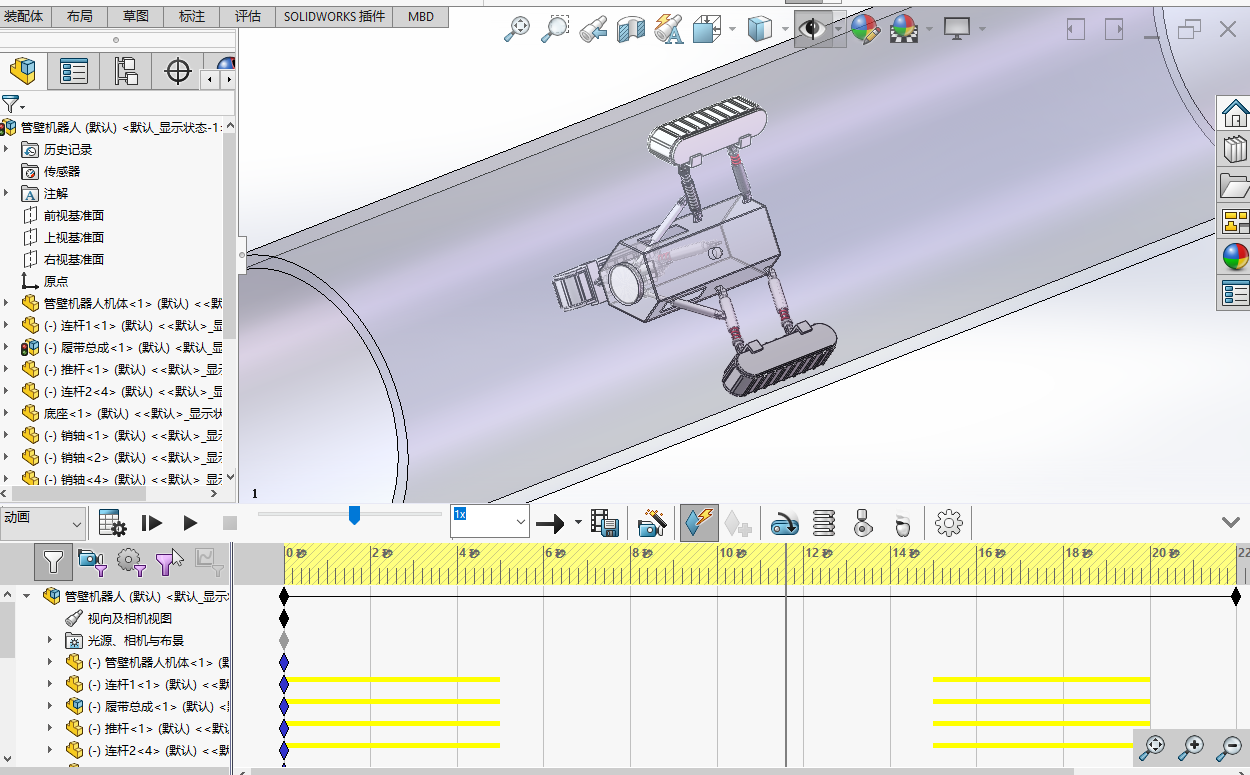Click the Edit Appearance color ball icon
1250x775 pixels.
[864, 29]
